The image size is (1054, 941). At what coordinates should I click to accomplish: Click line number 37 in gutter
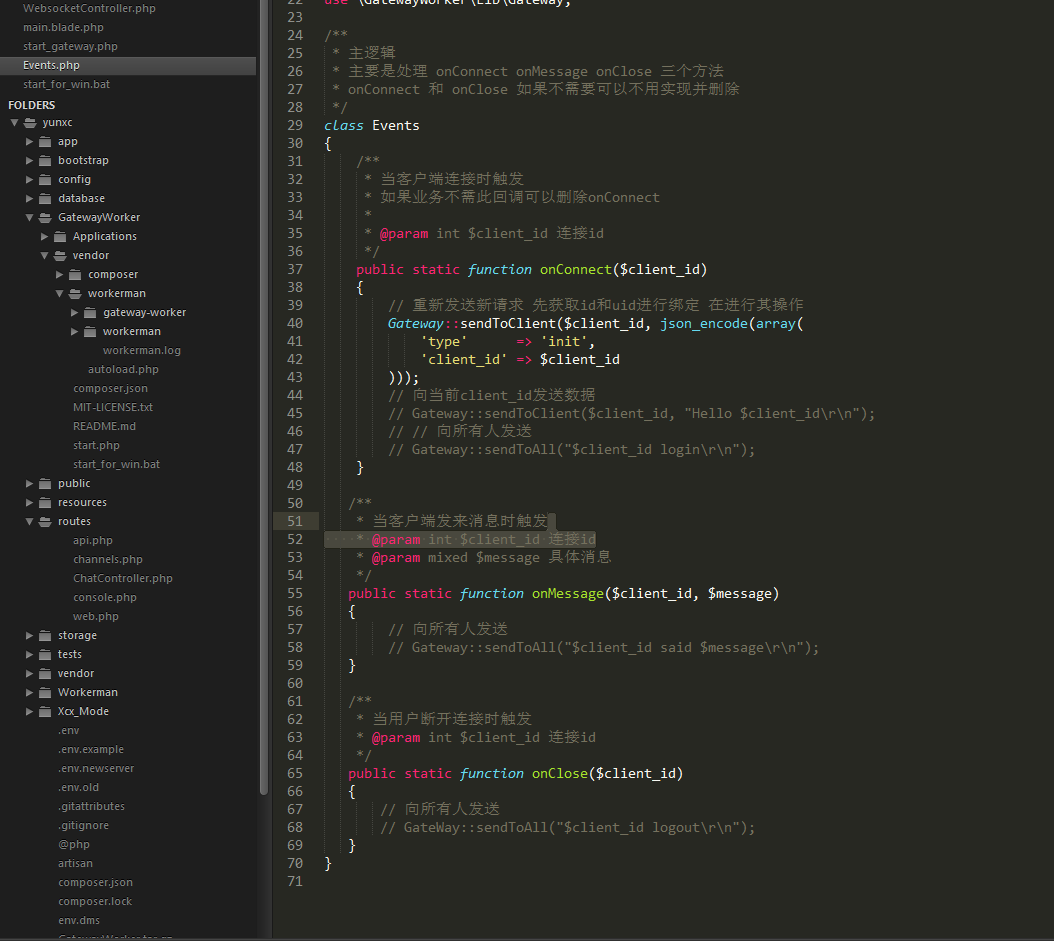coord(295,270)
